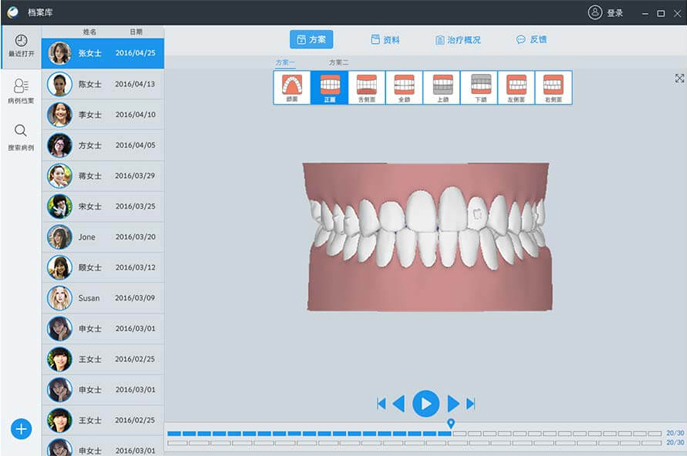687x456 pixels.
Task: Open the 治疗概况 treatment overview tab
Action: click(x=458, y=40)
